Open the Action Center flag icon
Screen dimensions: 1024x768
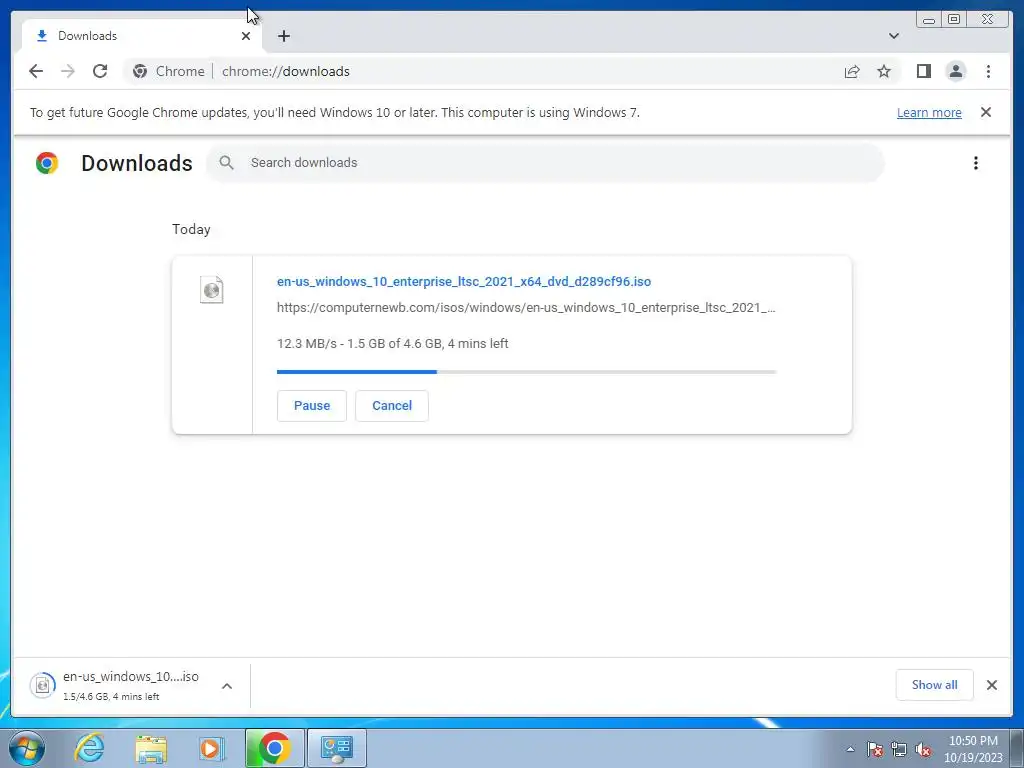[x=875, y=749]
